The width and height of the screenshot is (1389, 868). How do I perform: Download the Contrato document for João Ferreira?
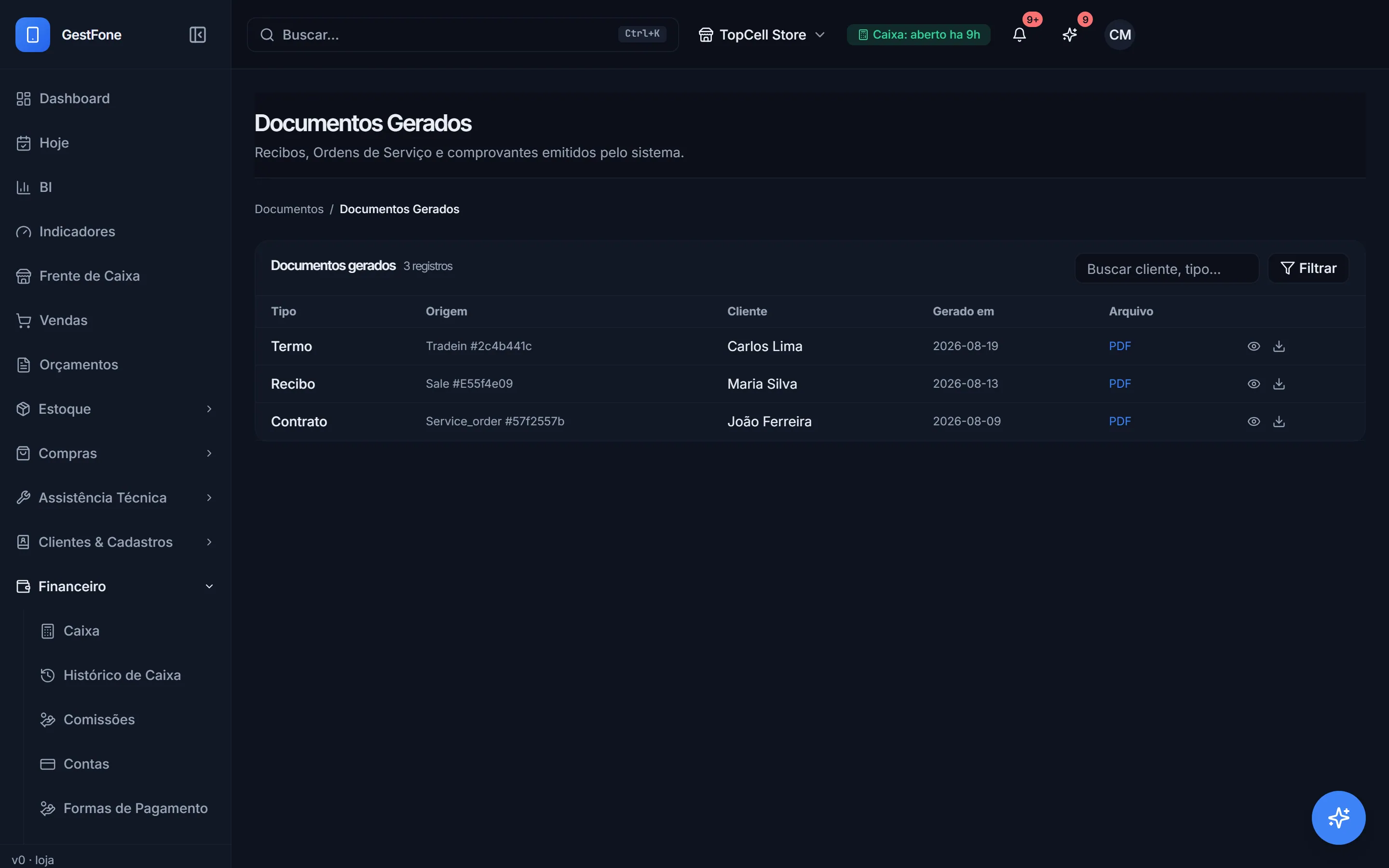(x=1279, y=421)
